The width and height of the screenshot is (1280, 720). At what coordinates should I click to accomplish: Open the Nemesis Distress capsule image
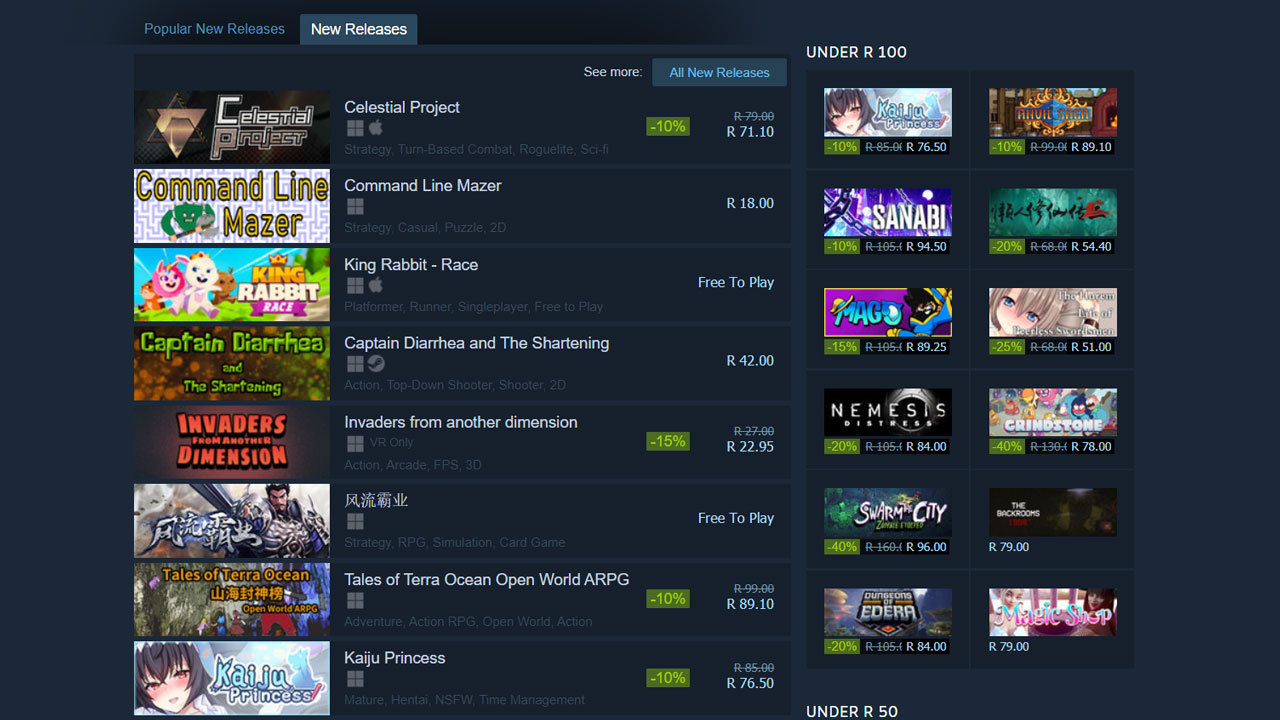coord(888,412)
